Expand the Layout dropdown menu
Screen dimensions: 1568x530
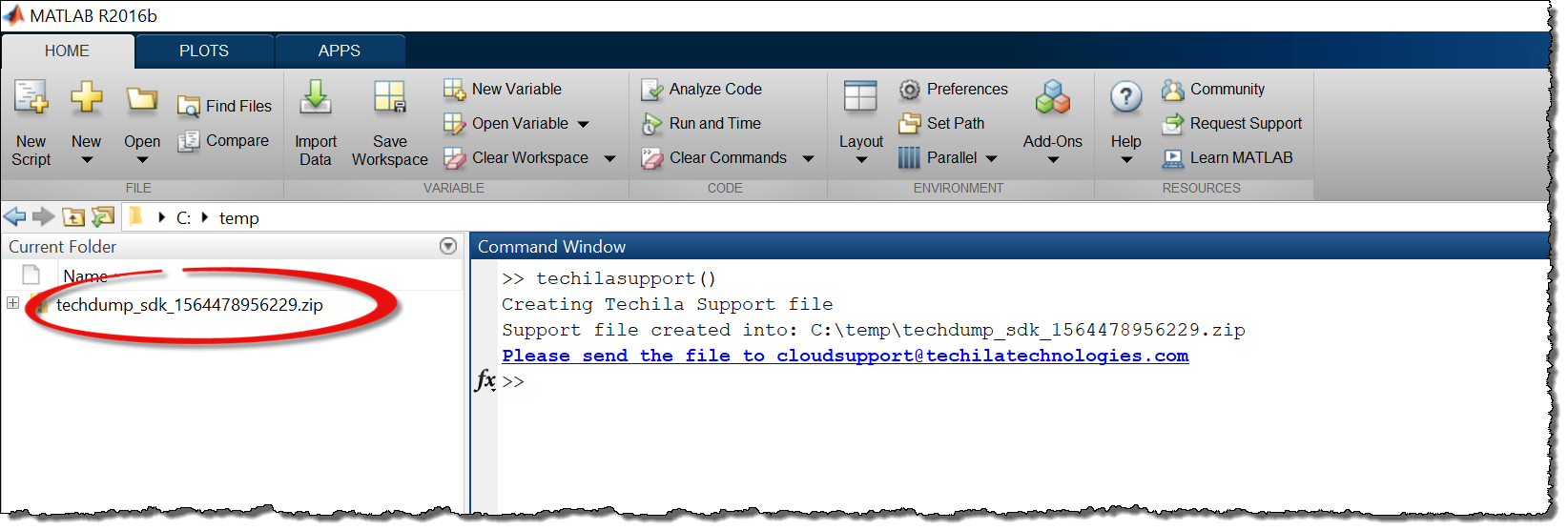(860, 159)
